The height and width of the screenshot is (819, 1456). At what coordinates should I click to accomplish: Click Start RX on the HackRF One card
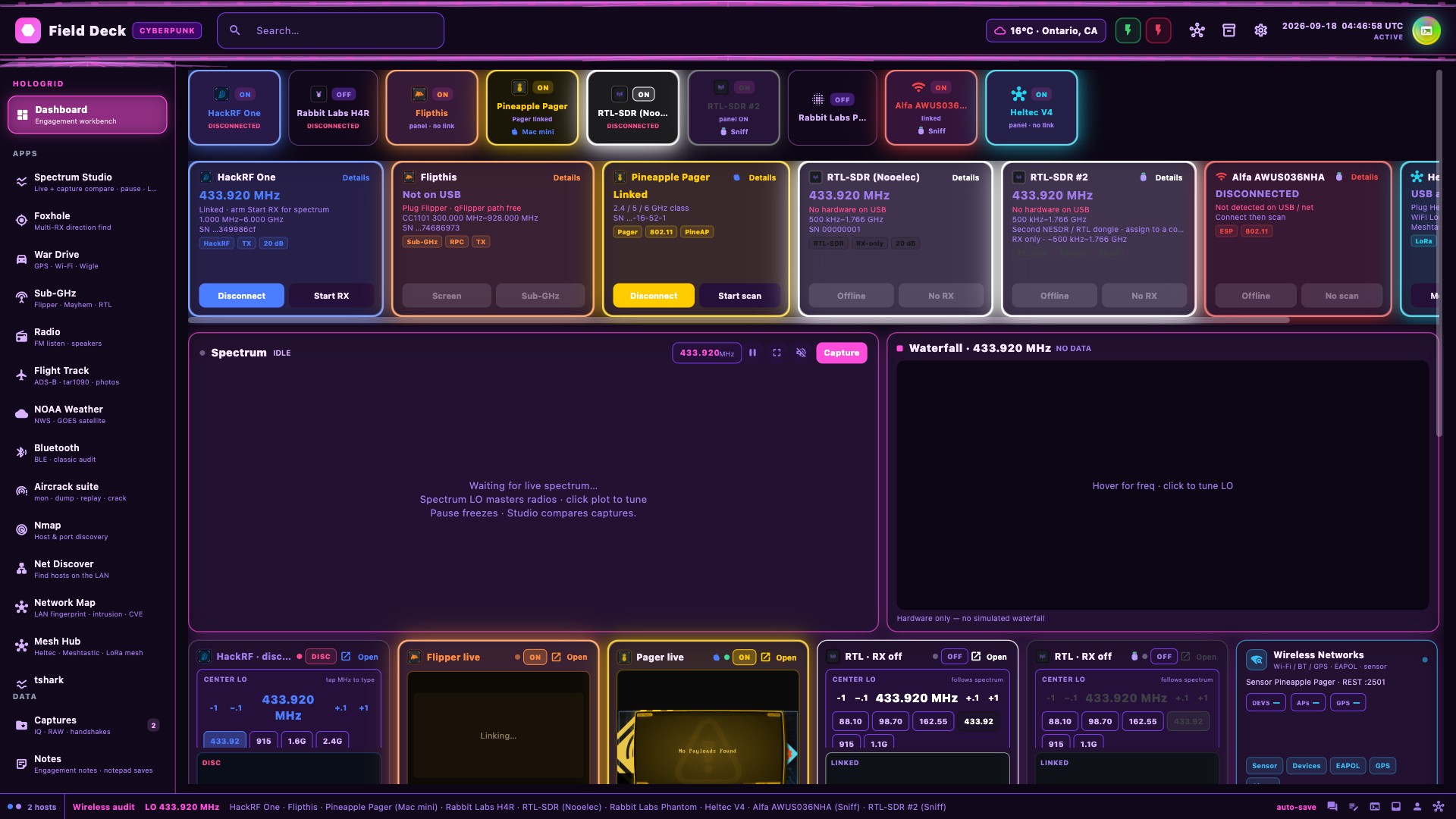tap(331, 296)
